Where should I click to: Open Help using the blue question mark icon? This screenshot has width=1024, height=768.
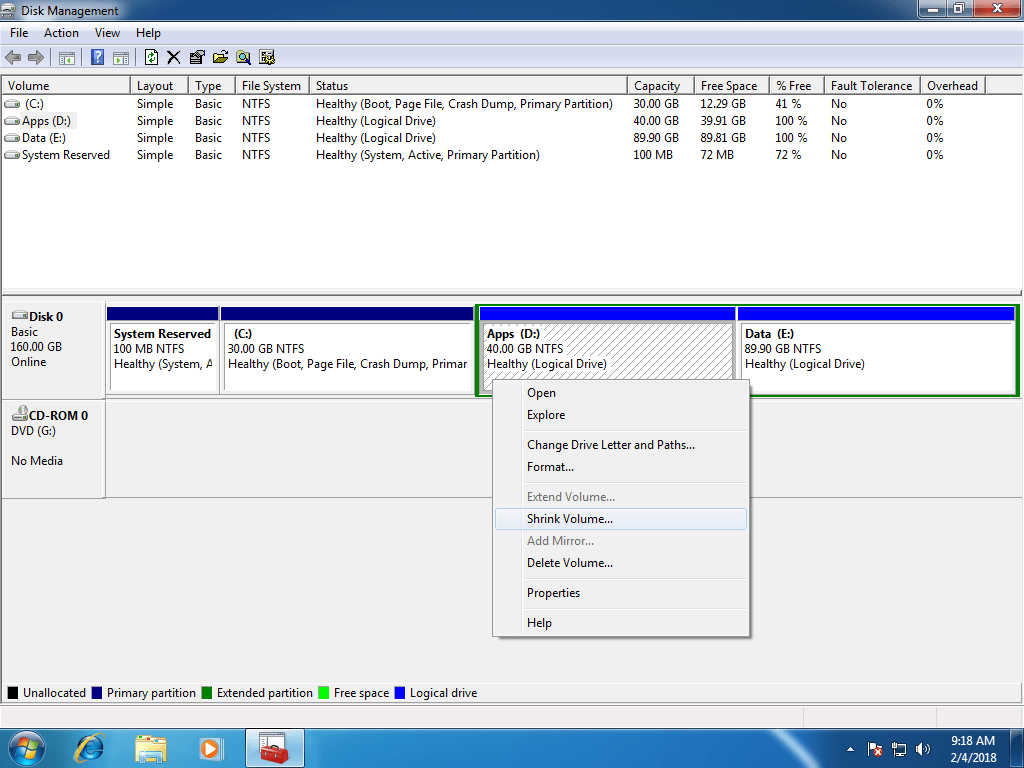click(96, 57)
